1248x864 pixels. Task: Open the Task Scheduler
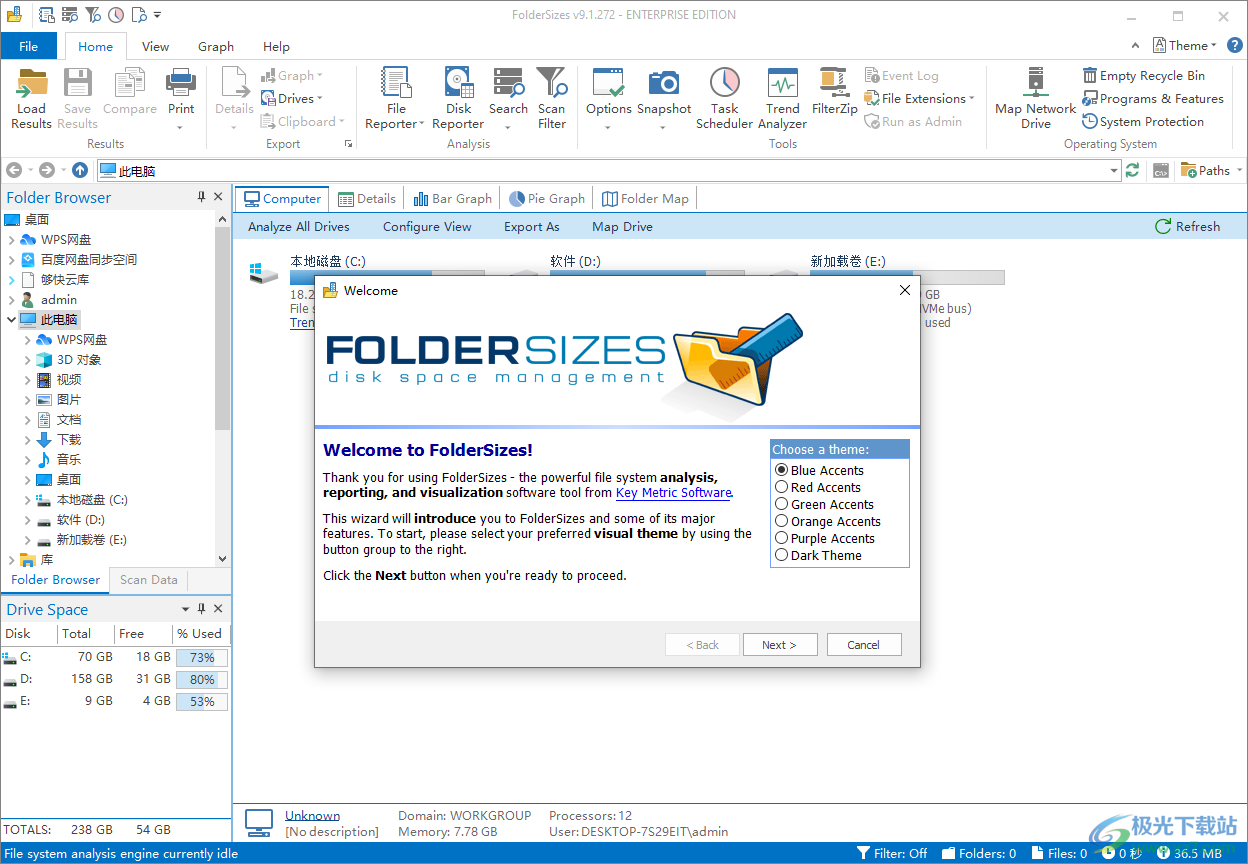(724, 98)
